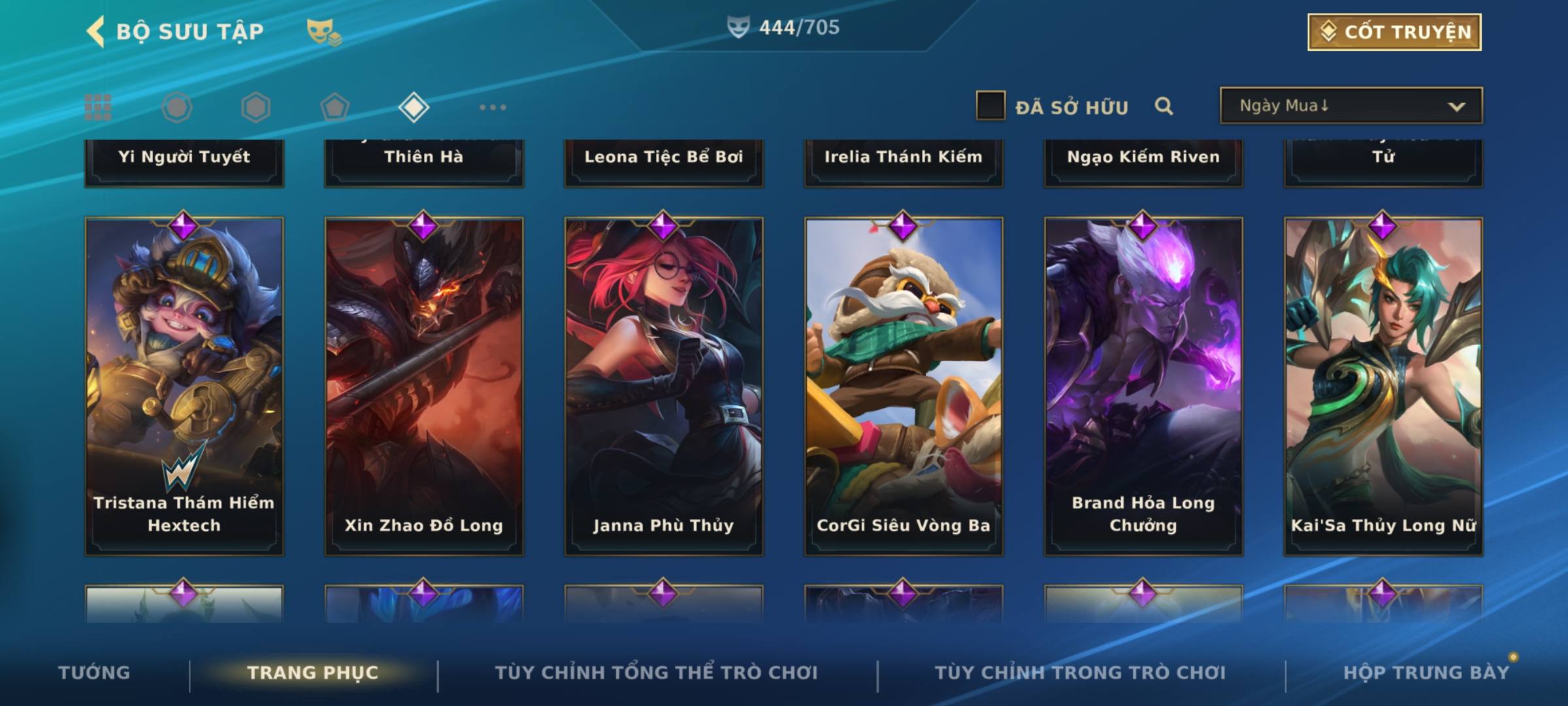
Task: Select the diamond rarity filter icon
Action: coord(414,107)
